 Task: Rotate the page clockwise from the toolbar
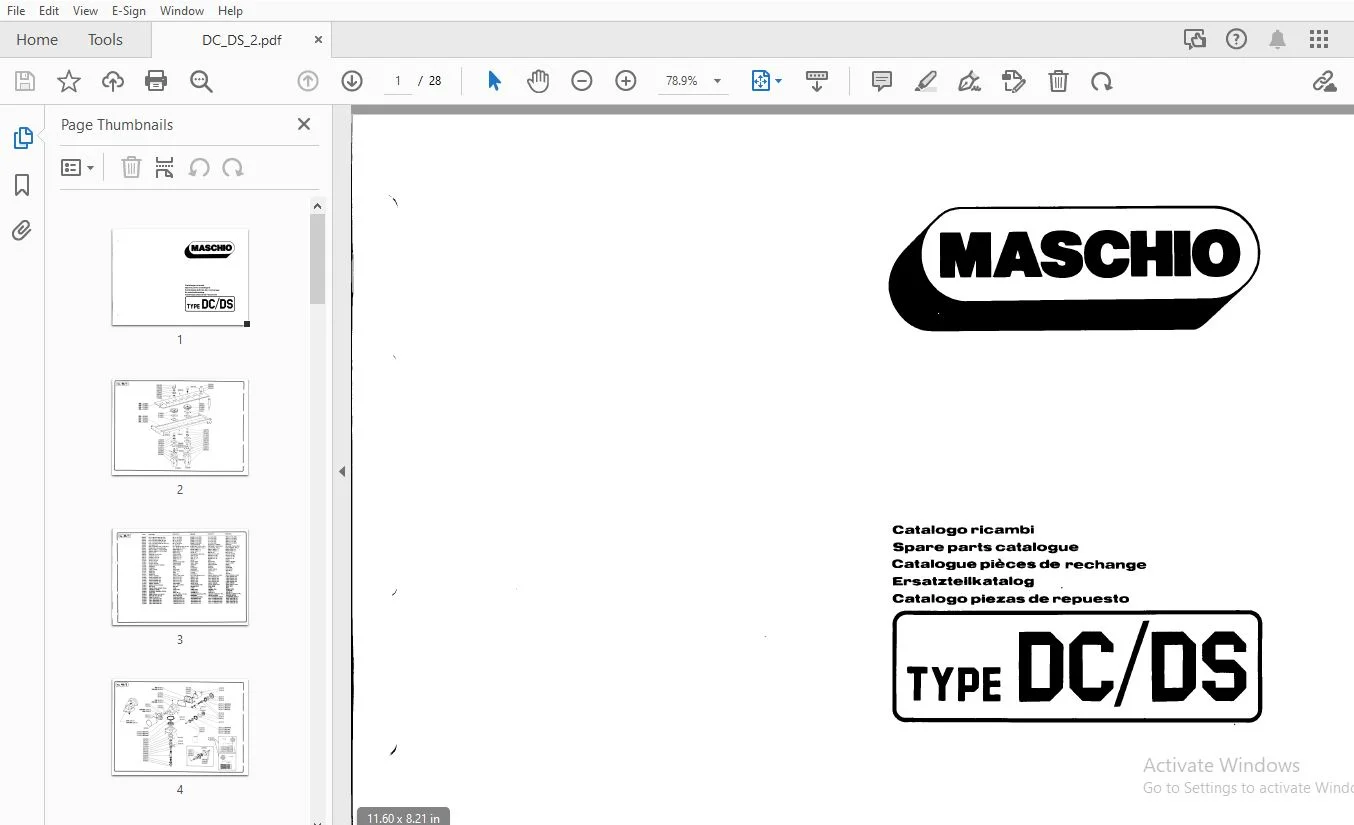(1102, 81)
